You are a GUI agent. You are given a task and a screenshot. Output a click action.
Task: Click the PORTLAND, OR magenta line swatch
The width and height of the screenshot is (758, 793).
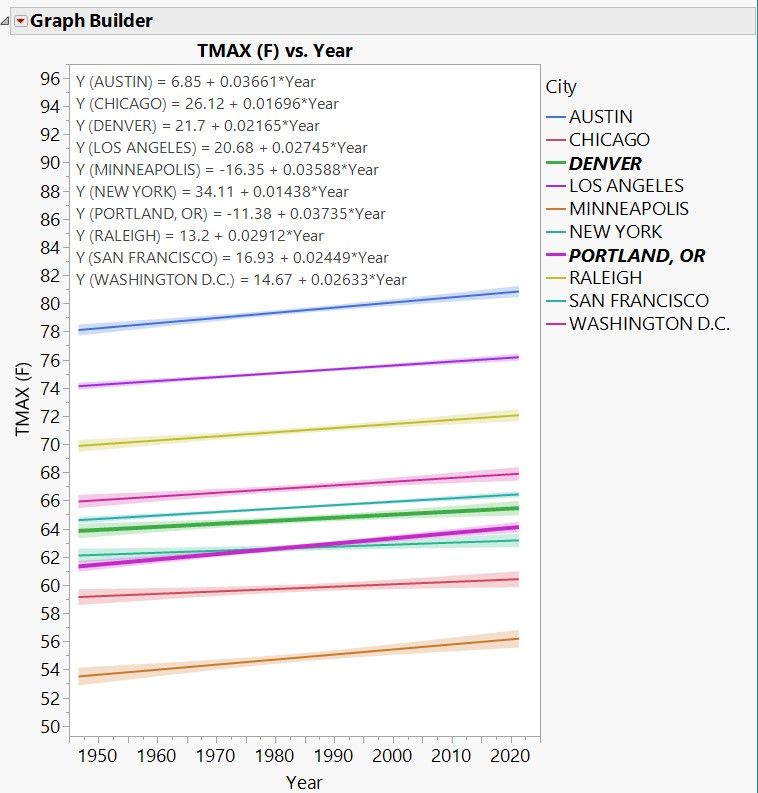point(555,255)
